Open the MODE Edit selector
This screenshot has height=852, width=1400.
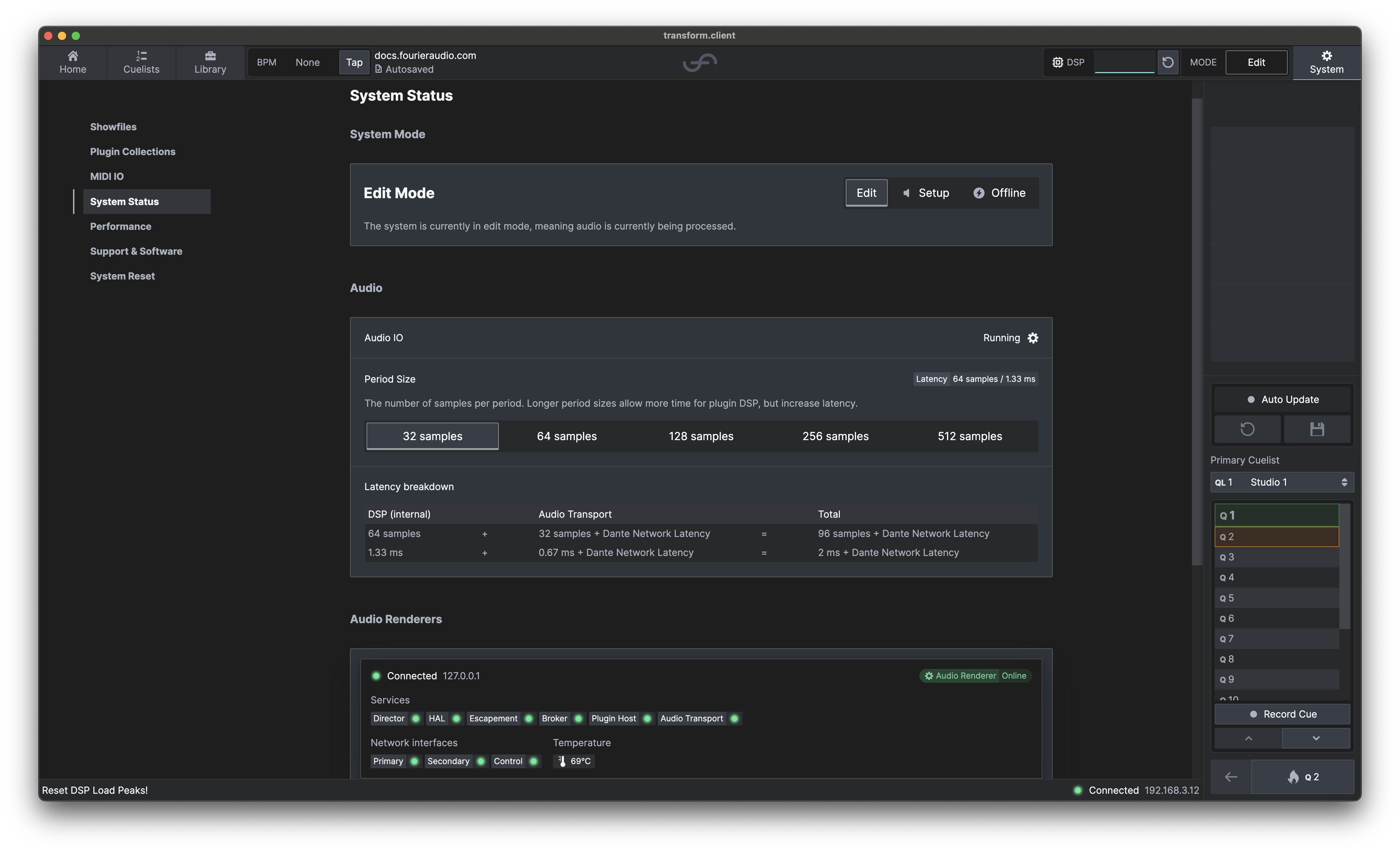[1256, 62]
